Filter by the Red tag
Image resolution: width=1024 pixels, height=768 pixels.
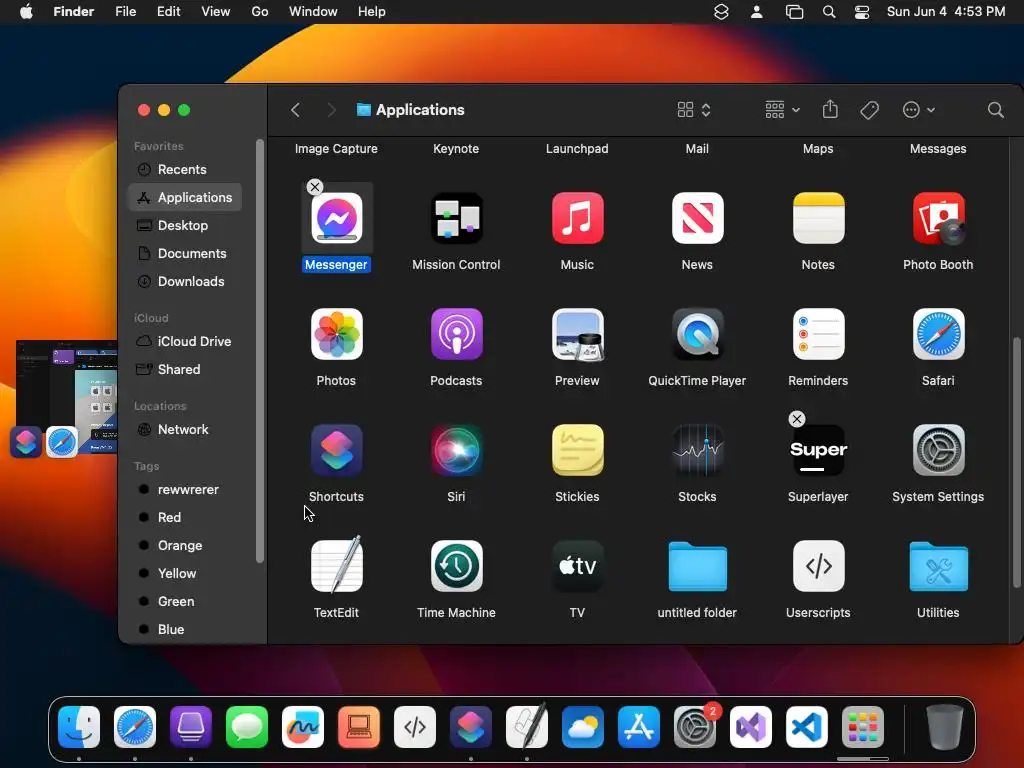coord(185,518)
